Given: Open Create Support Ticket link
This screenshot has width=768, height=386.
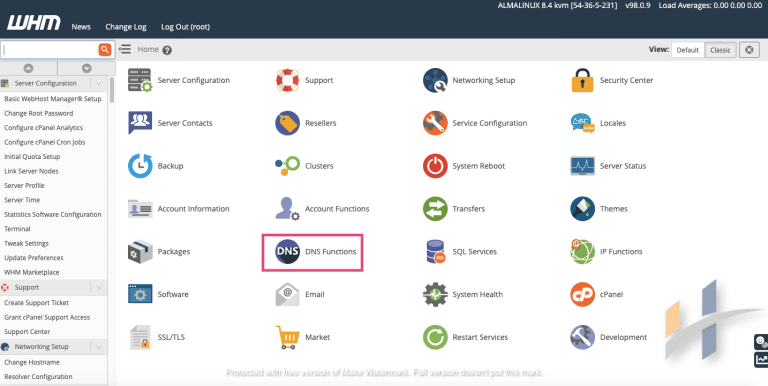Looking at the screenshot, I should pyautogui.click(x=36, y=303).
